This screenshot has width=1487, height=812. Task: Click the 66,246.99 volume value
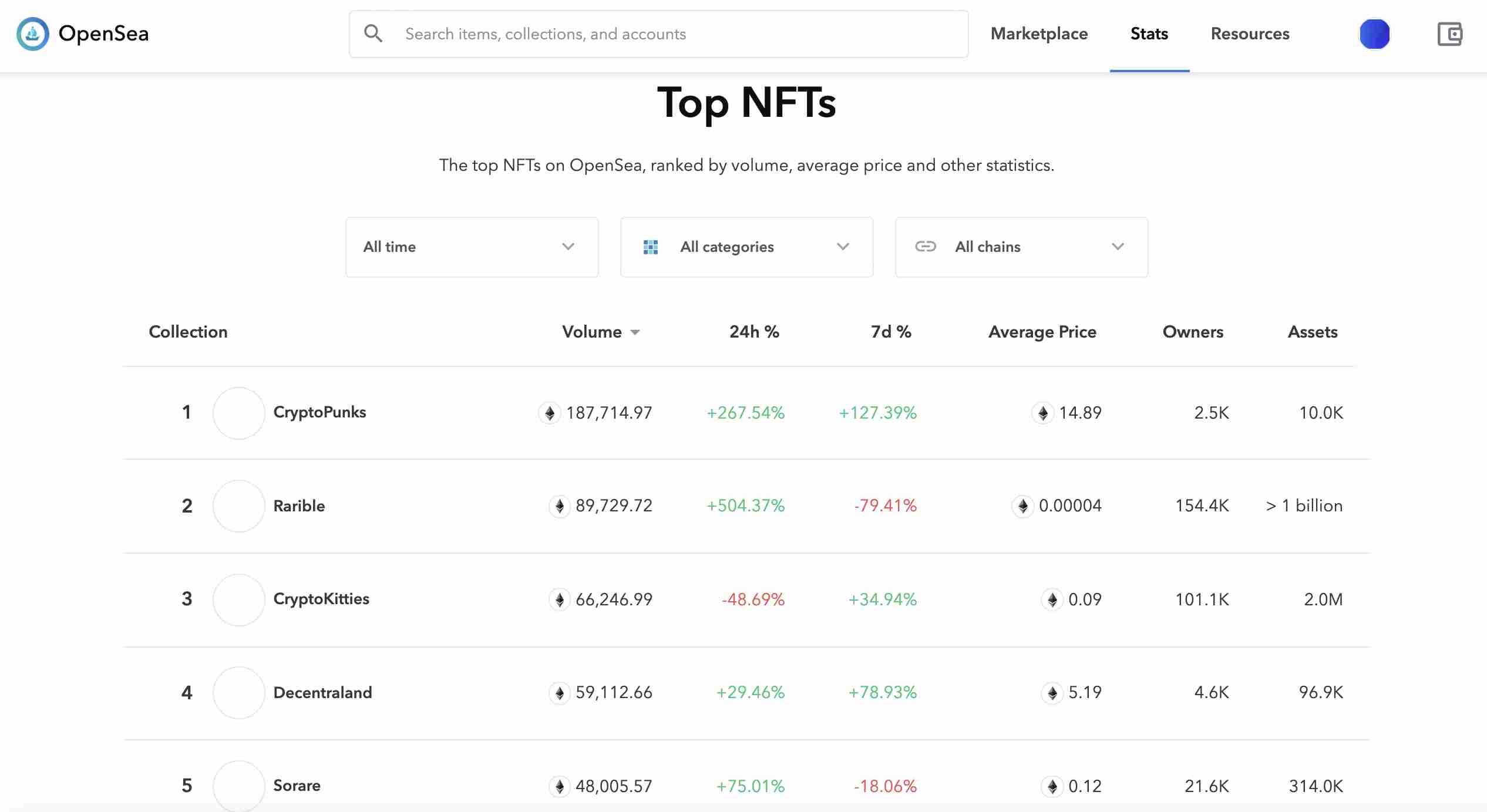614,599
